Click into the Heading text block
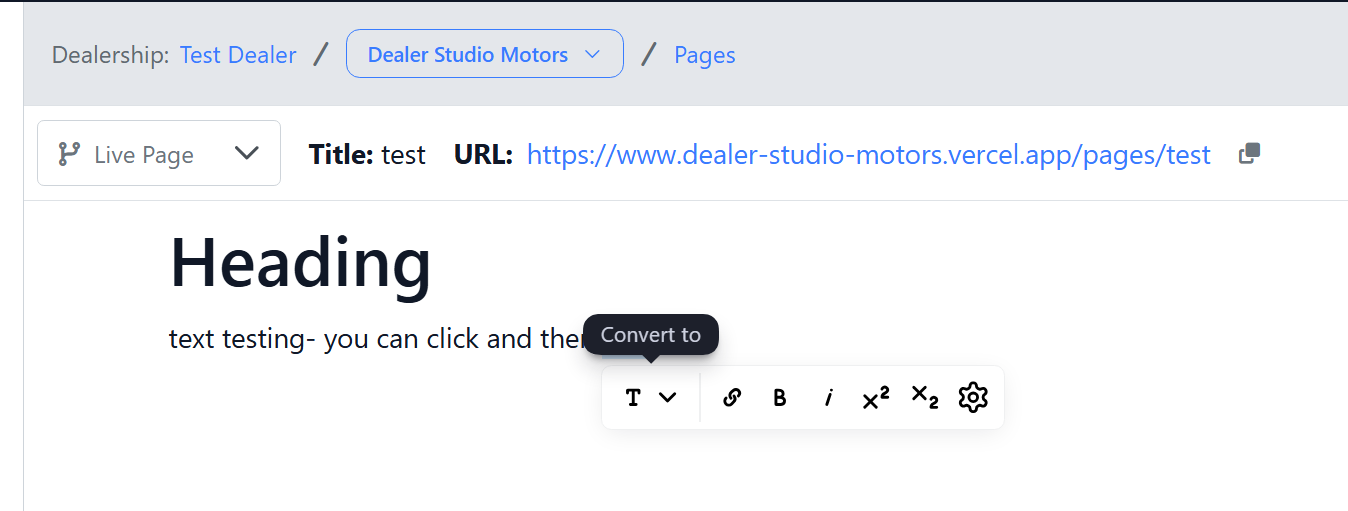Viewport: 1348px width, 511px height. pyautogui.click(x=300, y=262)
